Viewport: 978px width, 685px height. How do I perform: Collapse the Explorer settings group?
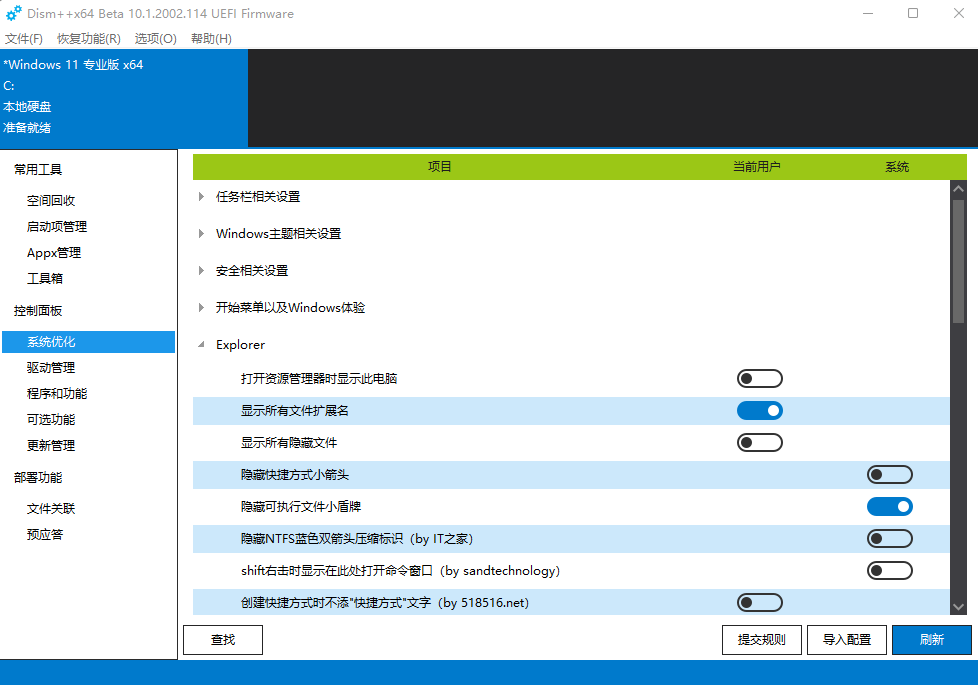(199, 344)
